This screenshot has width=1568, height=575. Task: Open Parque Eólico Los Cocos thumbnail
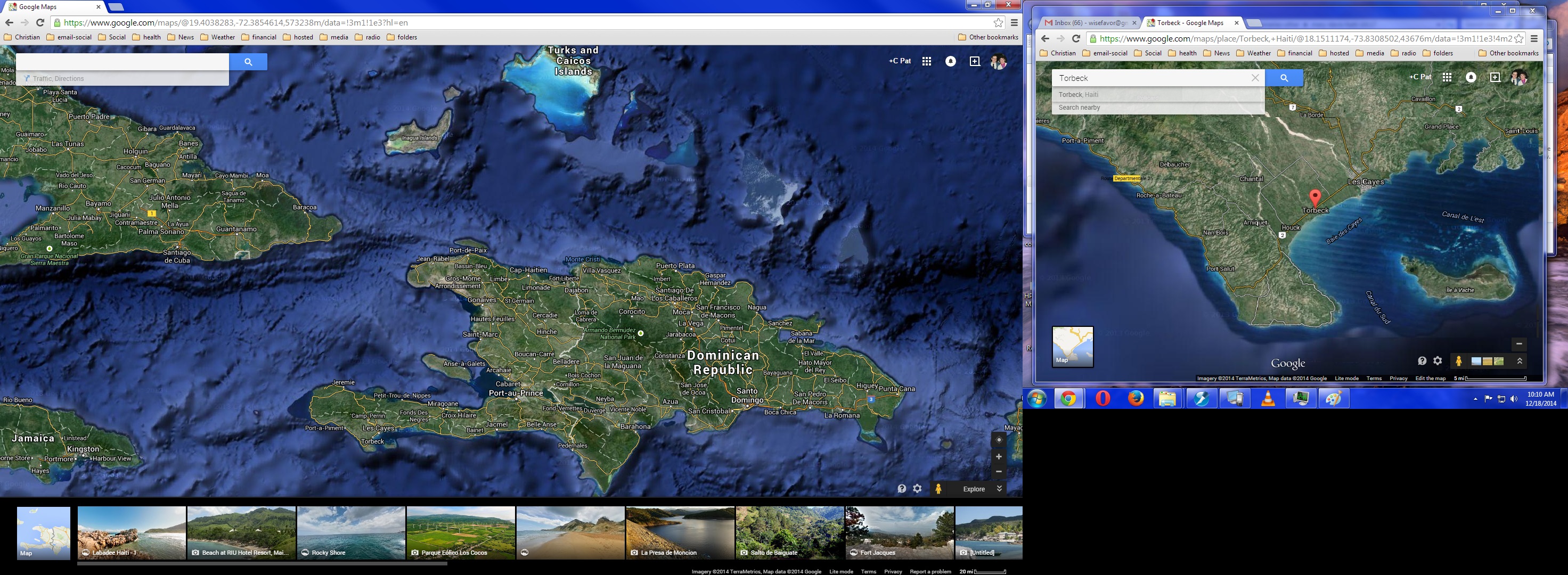click(460, 533)
